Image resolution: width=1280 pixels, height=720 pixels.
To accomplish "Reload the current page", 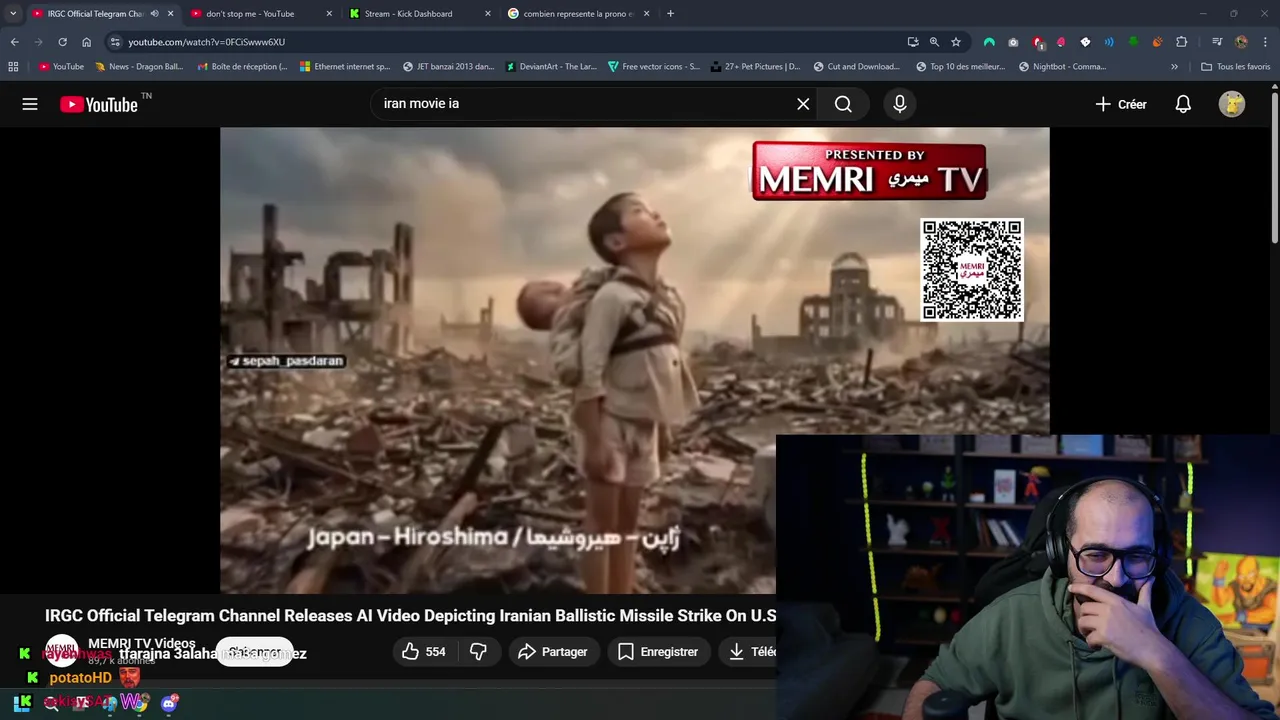I will (x=62, y=42).
